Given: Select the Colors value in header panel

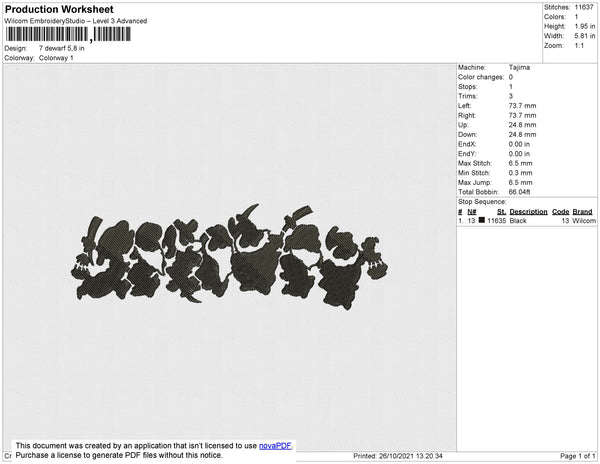Looking at the screenshot, I should coord(576,17).
